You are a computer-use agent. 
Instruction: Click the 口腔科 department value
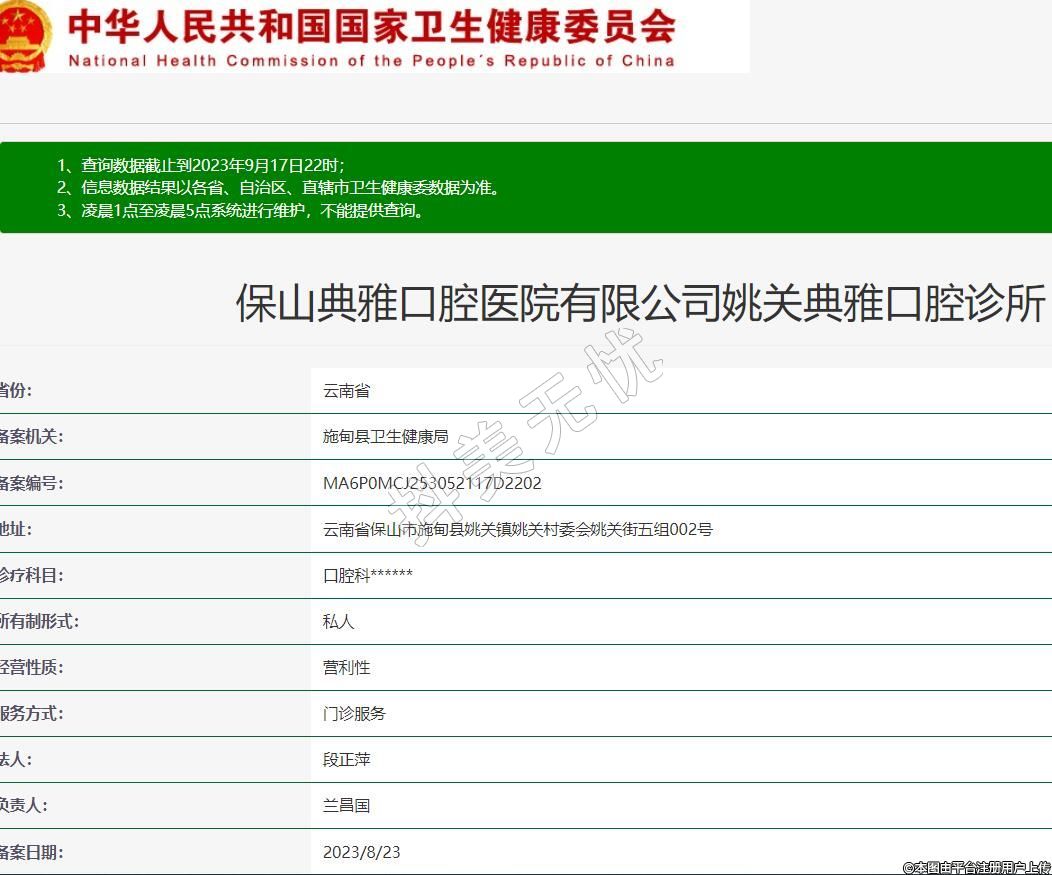[367, 575]
